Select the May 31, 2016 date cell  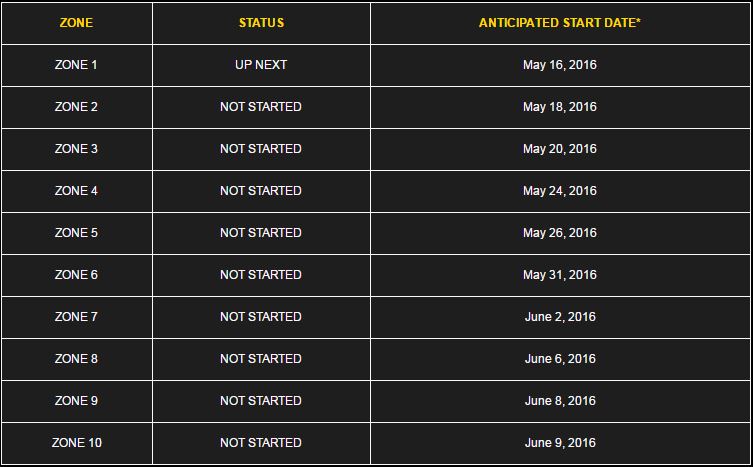point(560,275)
